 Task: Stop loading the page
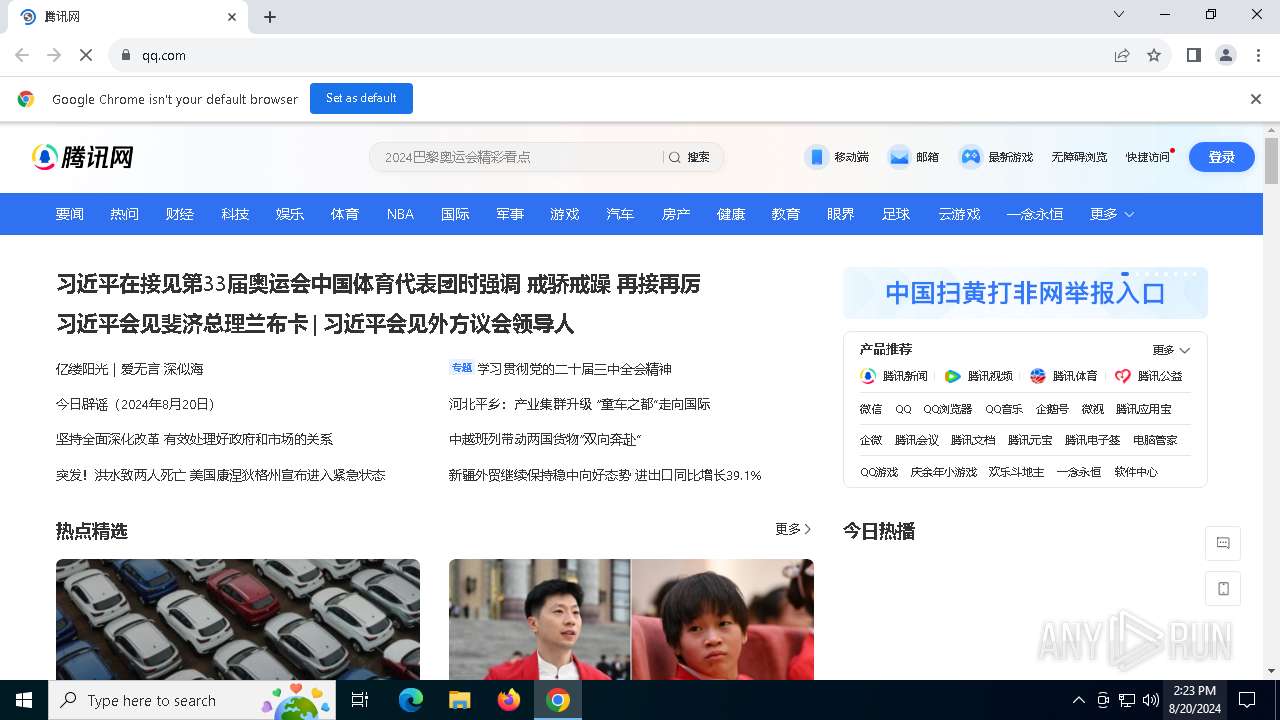tap(86, 55)
